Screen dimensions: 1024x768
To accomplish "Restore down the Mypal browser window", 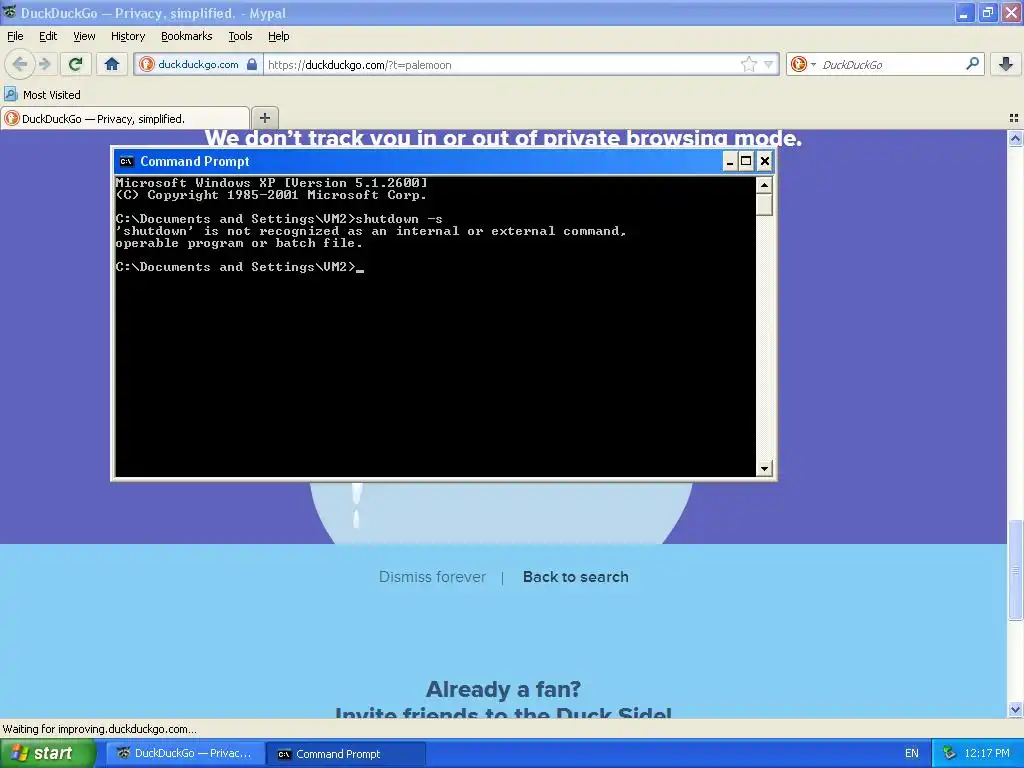I will (987, 12).
